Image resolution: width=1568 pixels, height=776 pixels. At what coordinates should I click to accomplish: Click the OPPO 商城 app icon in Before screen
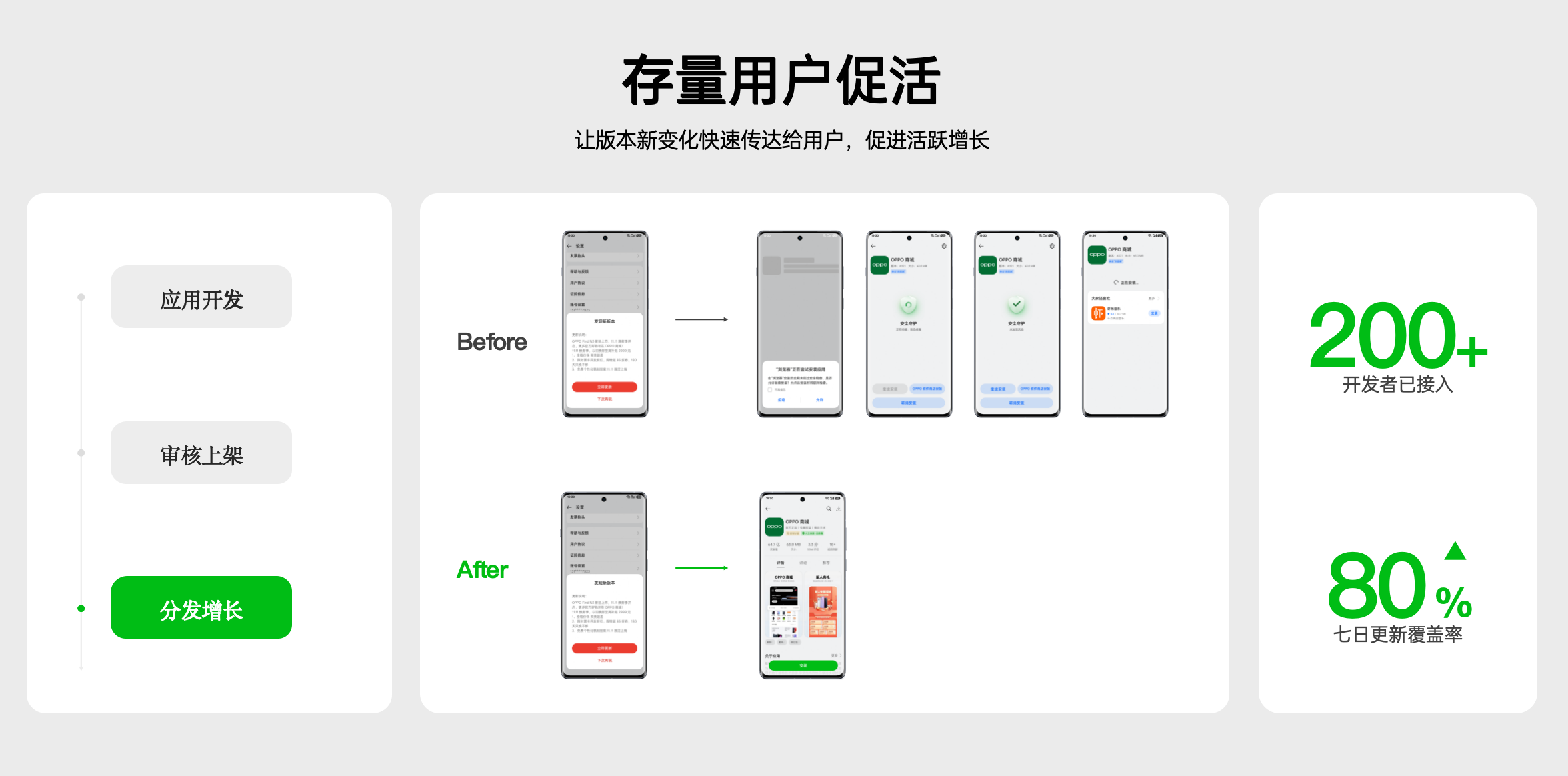coord(877,265)
